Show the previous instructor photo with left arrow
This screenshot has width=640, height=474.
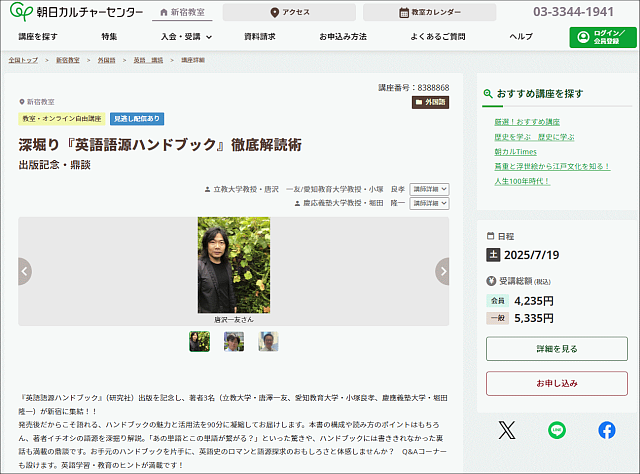pos(24,271)
